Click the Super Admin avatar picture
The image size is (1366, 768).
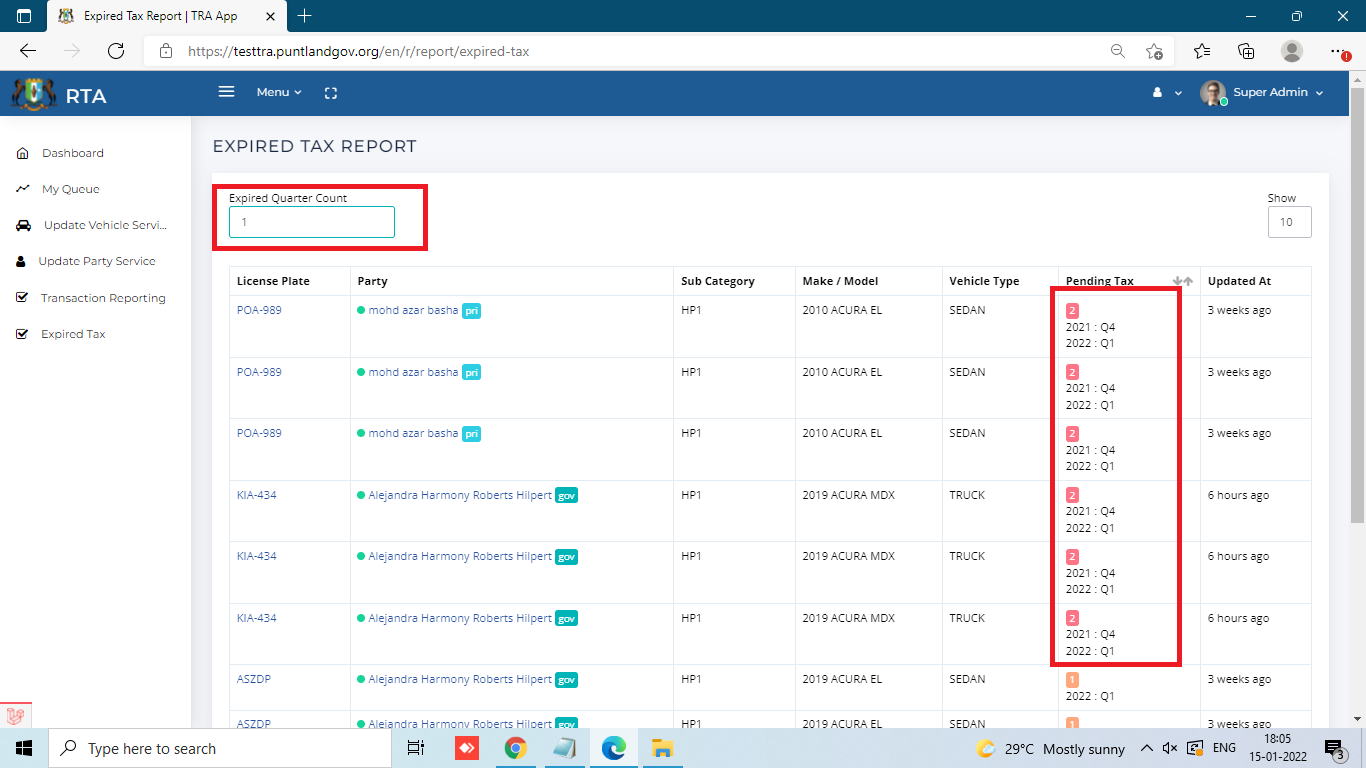click(1213, 93)
